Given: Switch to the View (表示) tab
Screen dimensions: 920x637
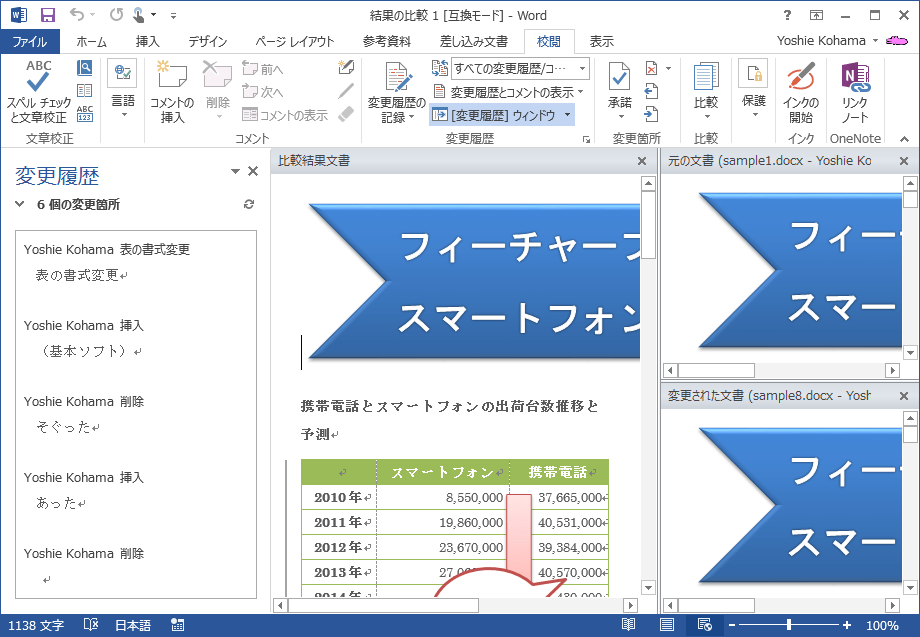Looking at the screenshot, I should [601, 42].
